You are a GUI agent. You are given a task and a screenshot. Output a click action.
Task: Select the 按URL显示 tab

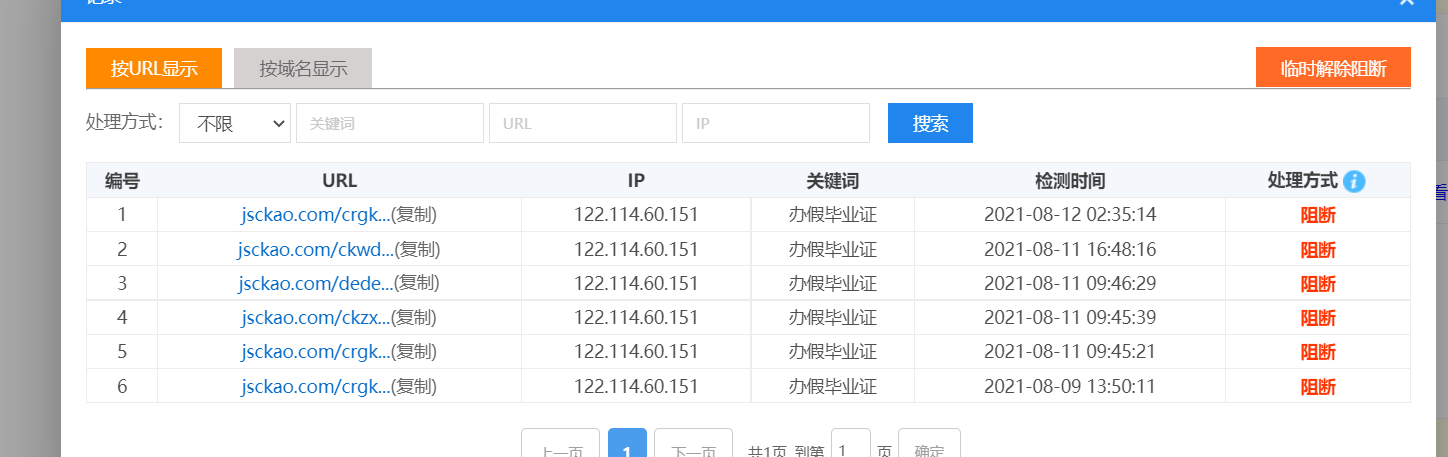pyautogui.click(x=154, y=68)
